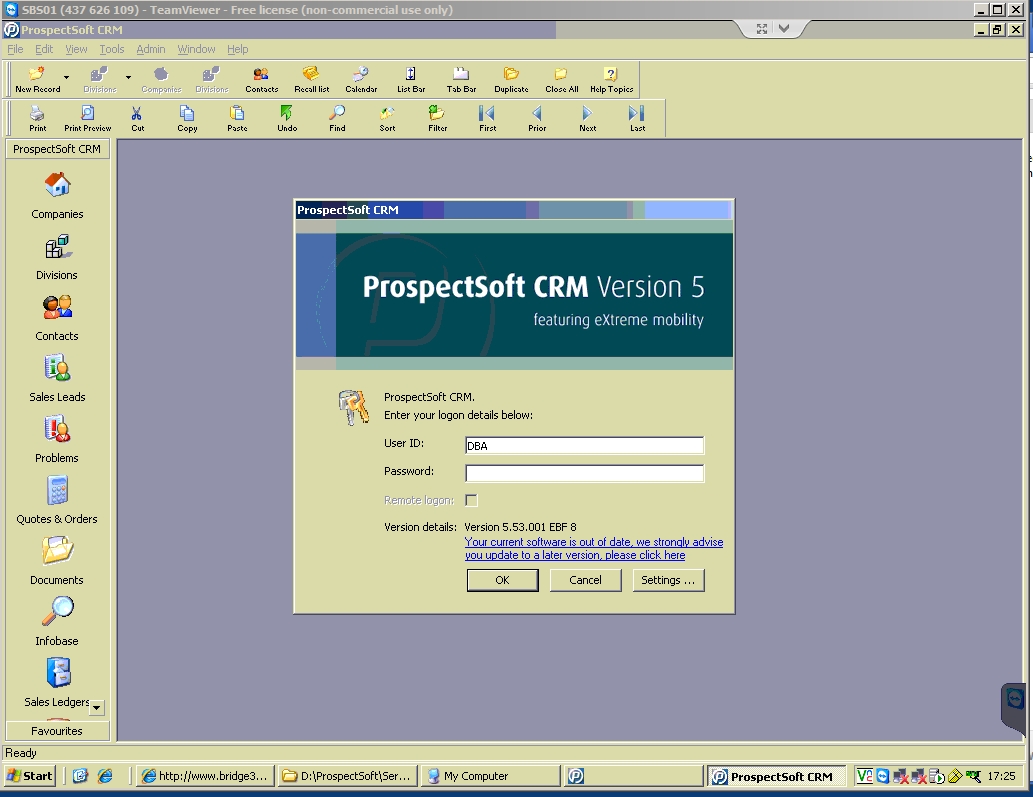Open Sales Ledgers from the sidebar

coord(57,683)
